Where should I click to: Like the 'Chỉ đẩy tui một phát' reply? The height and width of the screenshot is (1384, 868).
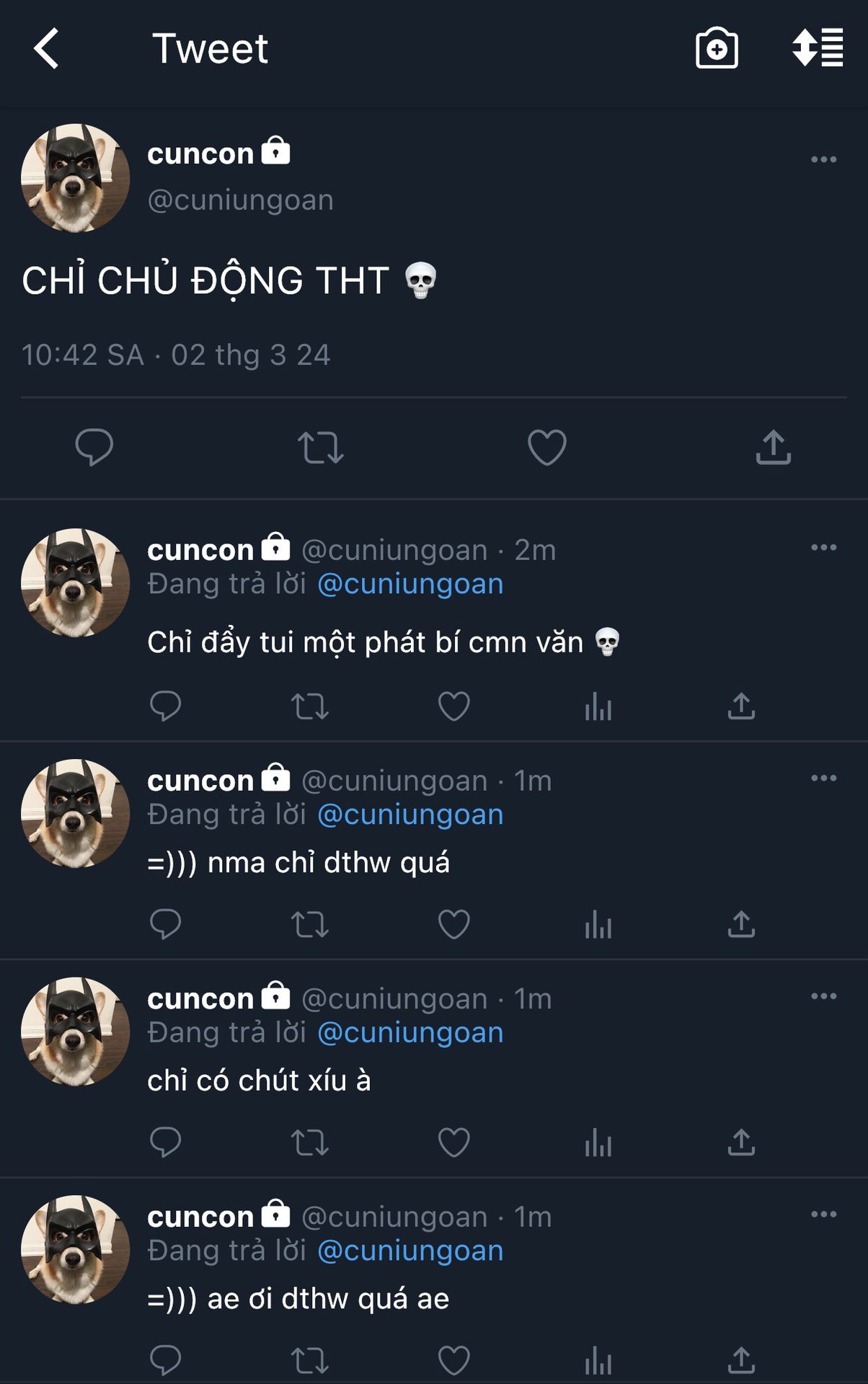pyautogui.click(x=454, y=706)
